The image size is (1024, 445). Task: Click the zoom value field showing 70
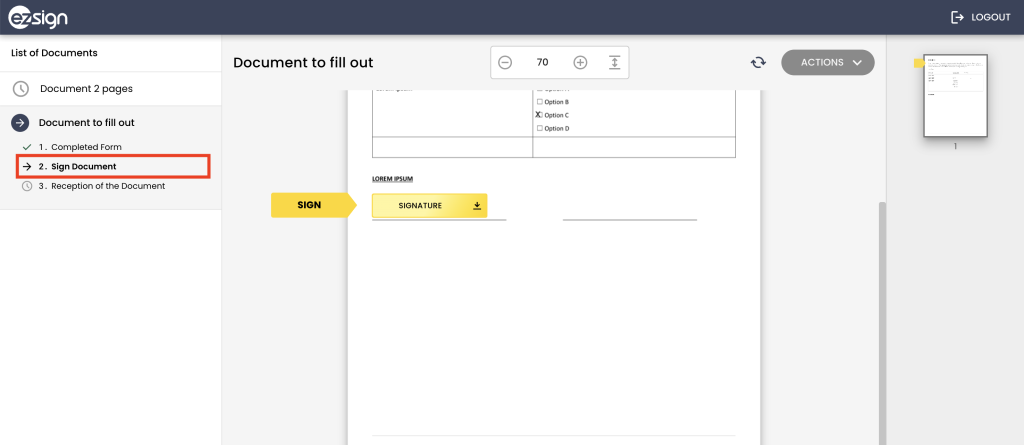click(542, 62)
